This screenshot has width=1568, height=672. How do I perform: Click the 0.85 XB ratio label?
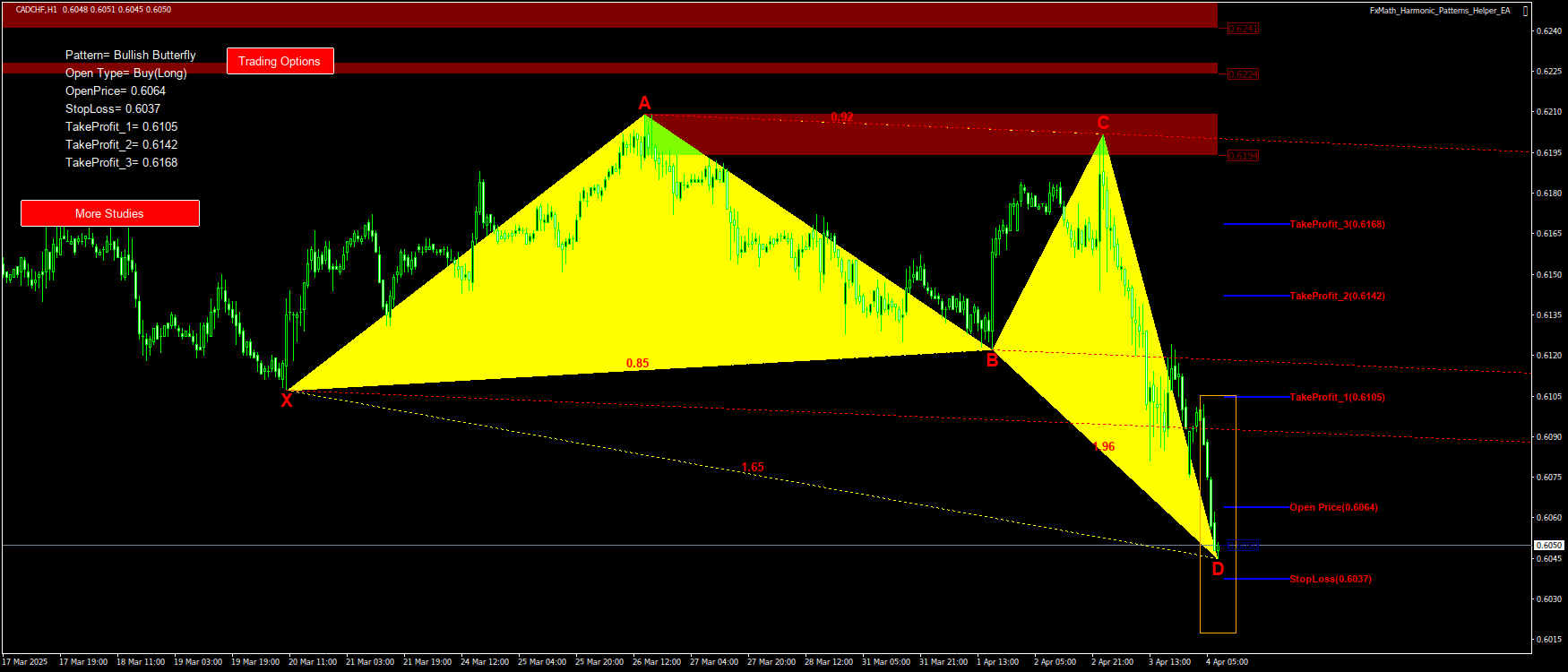(638, 363)
